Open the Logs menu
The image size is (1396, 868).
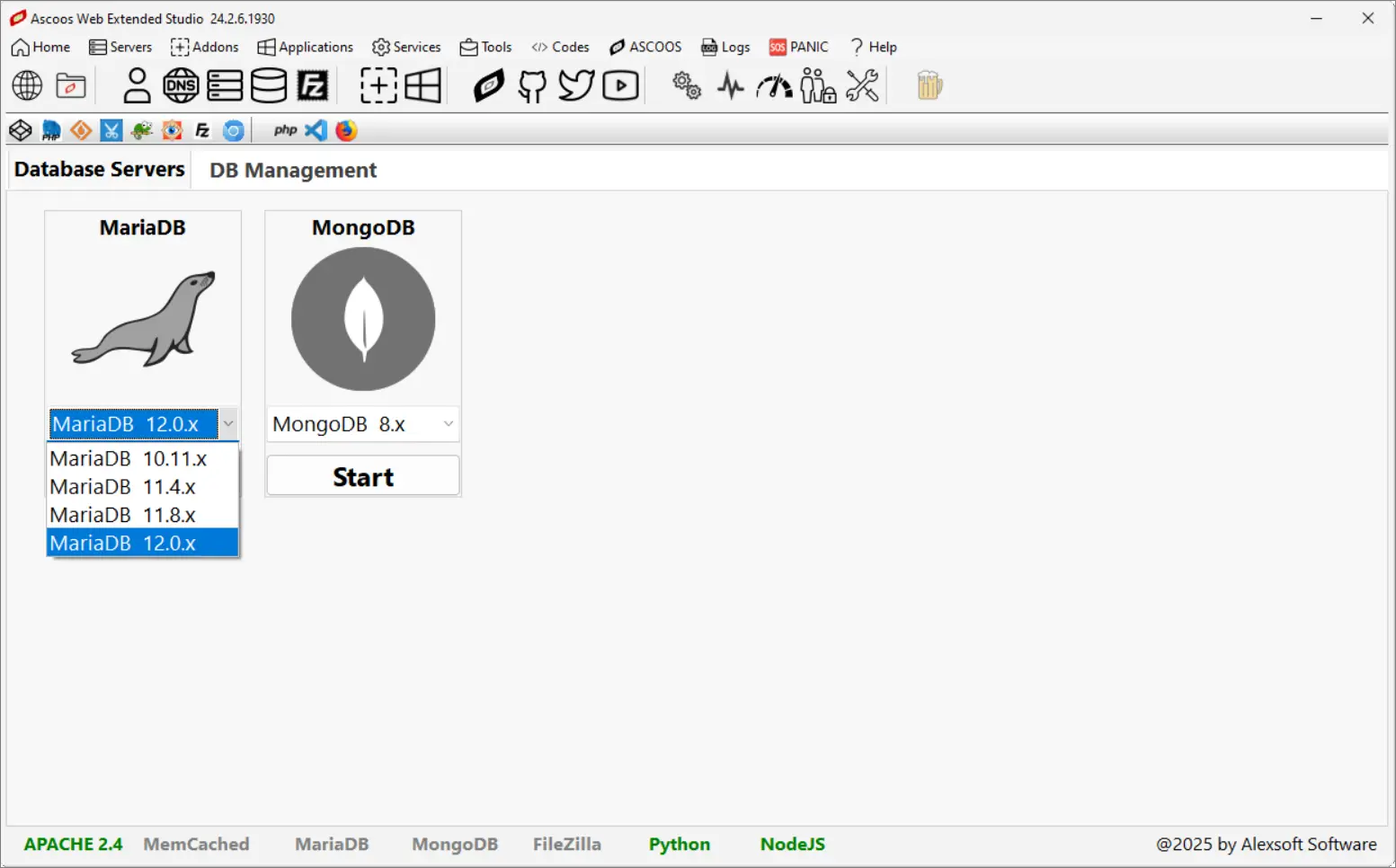[x=725, y=47]
